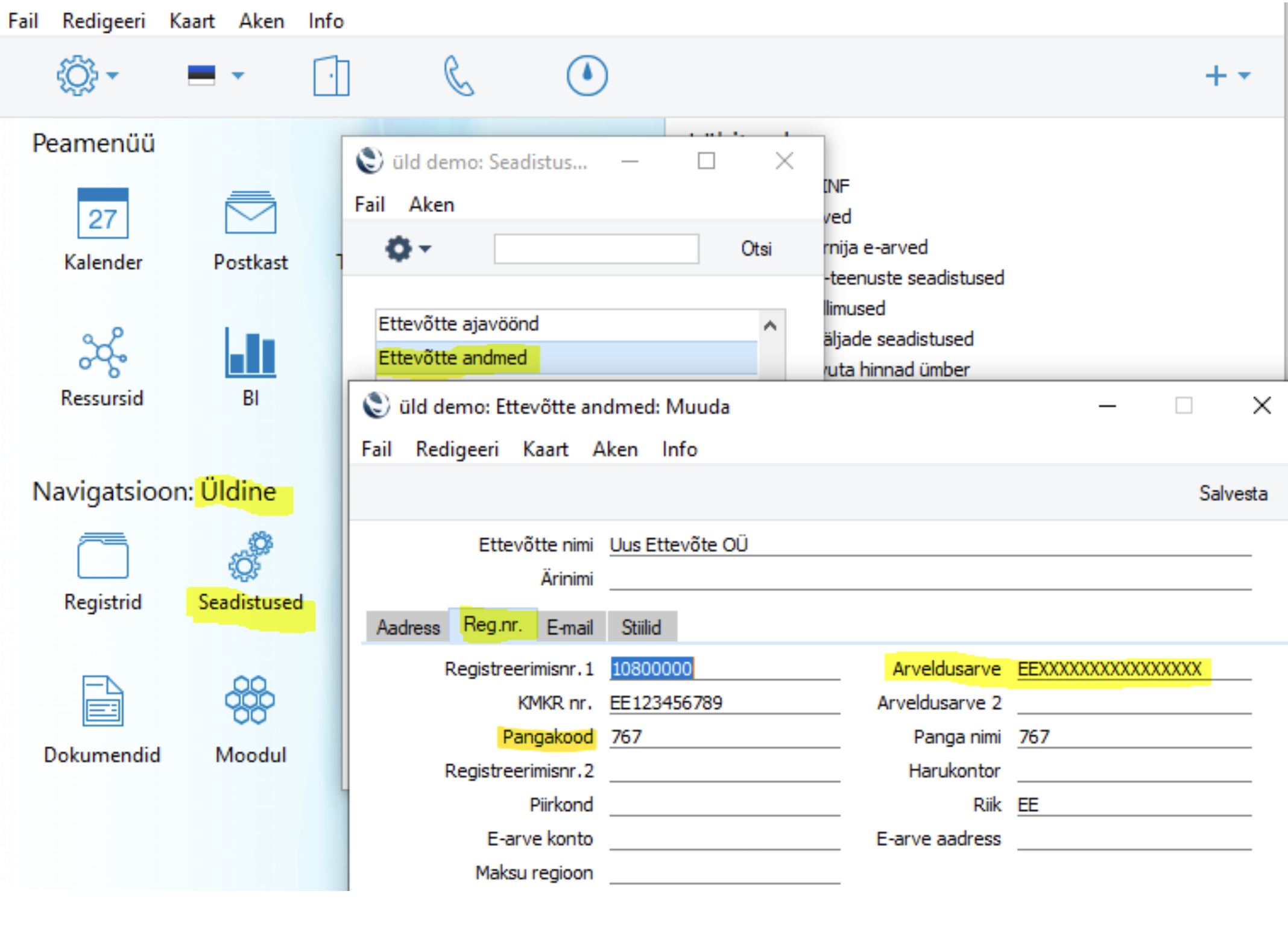
Task: Open the Postkast mailbox icon
Action: (x=250, y=213)
